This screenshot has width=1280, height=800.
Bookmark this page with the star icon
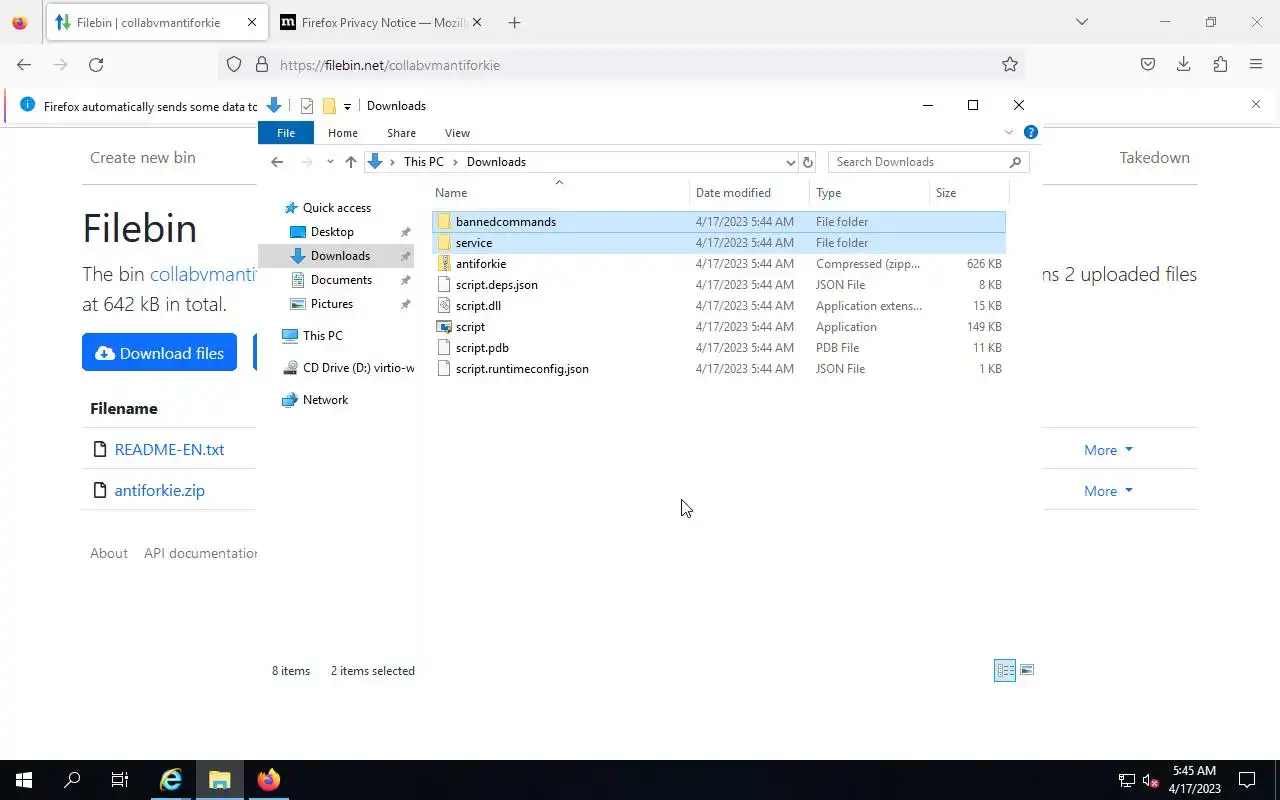pyautogui.click(x=1010, y=65)
